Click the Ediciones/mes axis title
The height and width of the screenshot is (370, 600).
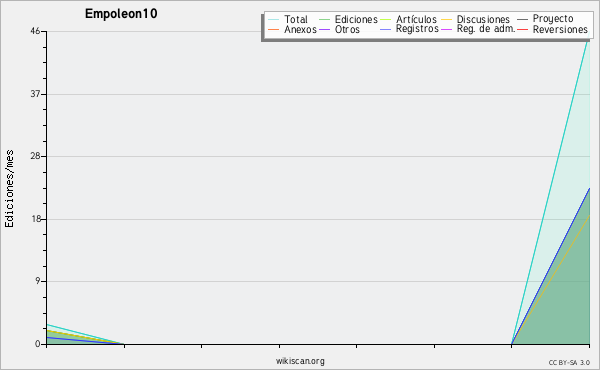(9, 189)
